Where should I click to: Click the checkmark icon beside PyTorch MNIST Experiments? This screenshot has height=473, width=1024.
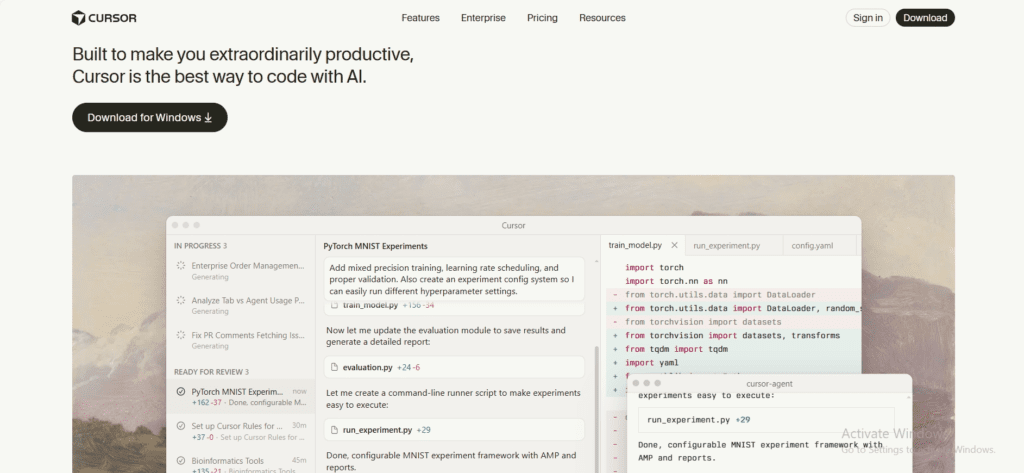[x=180, y=392]
